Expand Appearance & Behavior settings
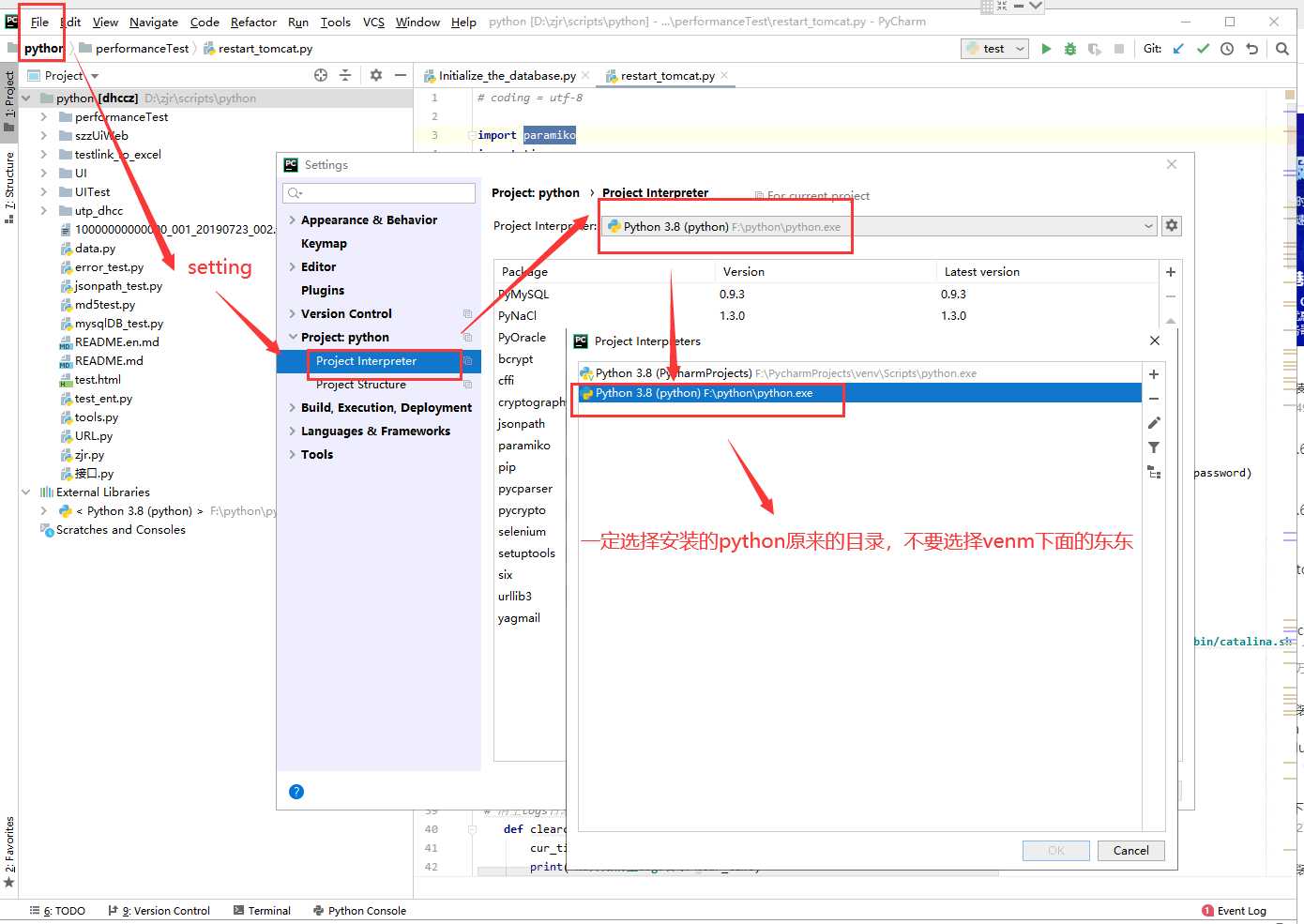Viewport: 1304px width, 924px height. (293, 220)
